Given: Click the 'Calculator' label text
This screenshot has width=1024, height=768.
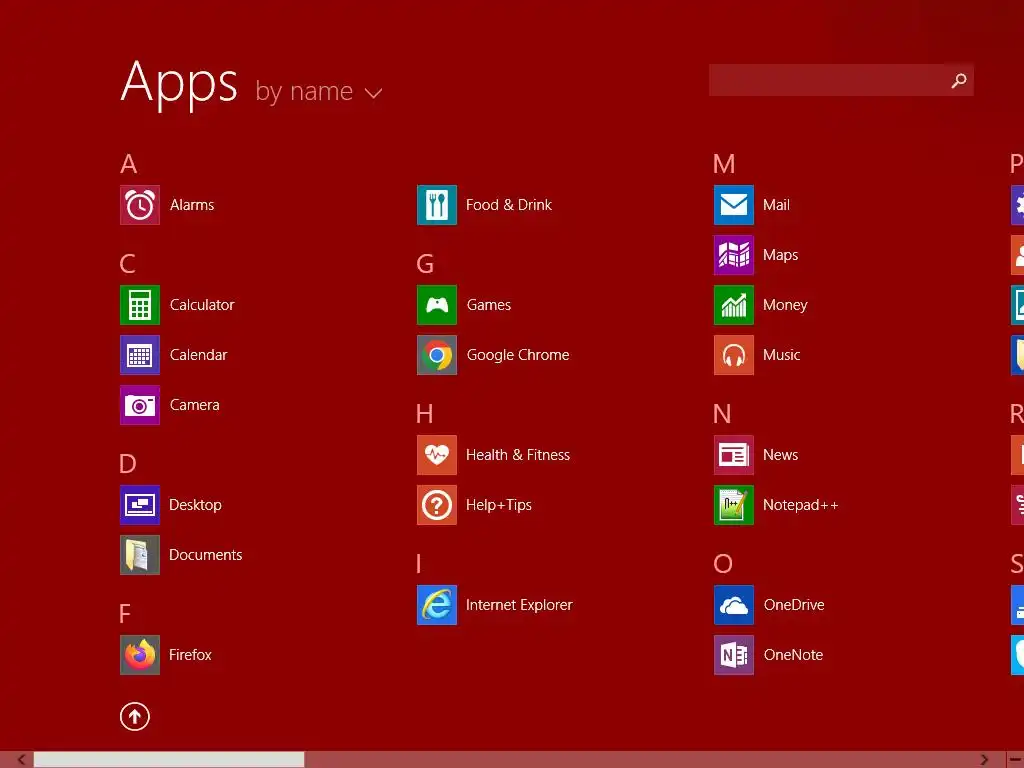Looking at the screenshot, I should (202, 305).
